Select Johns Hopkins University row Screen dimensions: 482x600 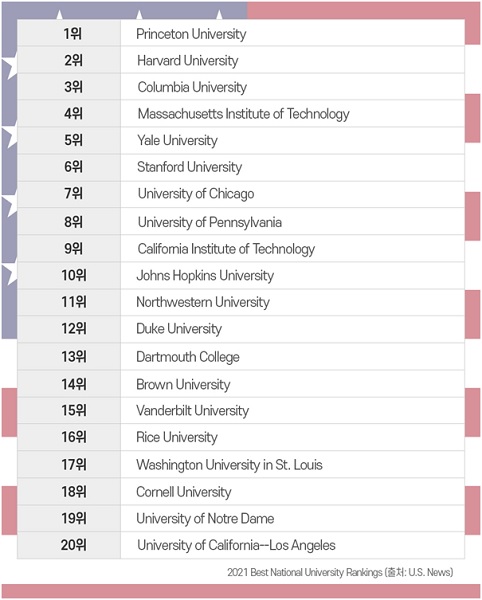pyautogui.click(x=241, y=276)
